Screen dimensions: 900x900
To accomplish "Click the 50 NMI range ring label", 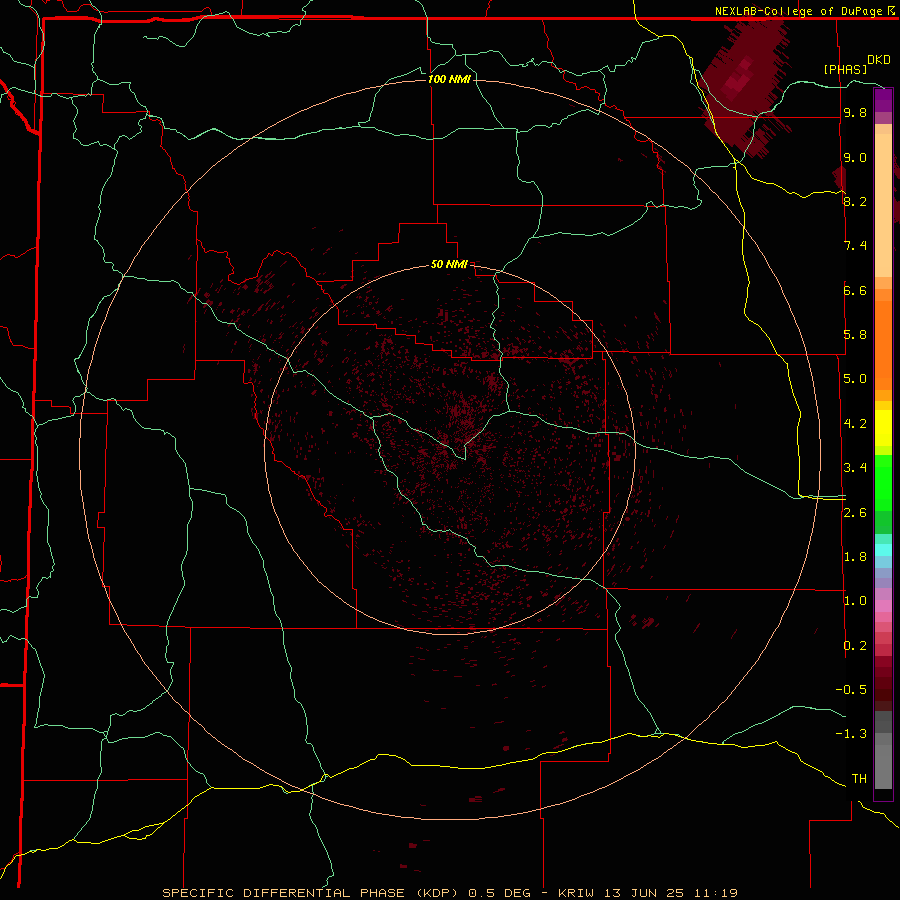I will (x=449, y=264).
